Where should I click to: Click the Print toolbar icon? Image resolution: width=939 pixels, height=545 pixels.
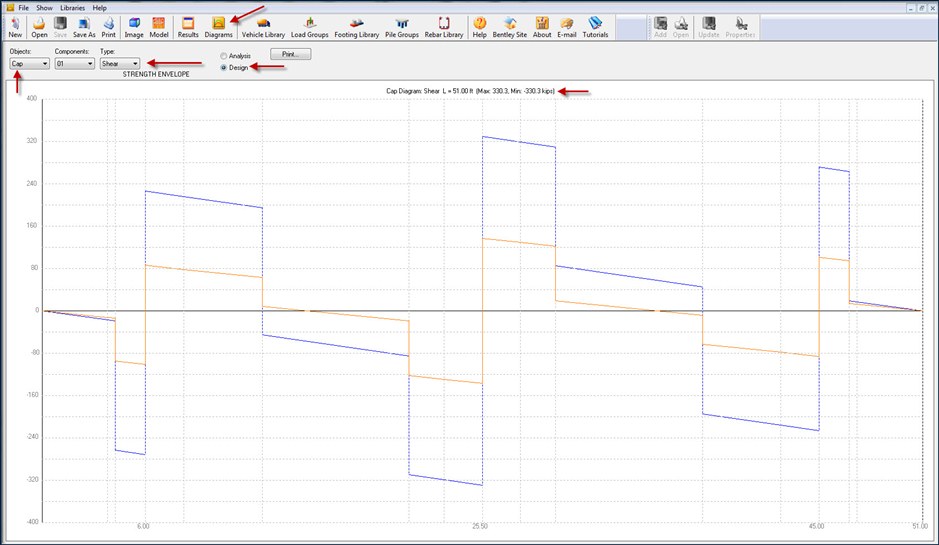[x=108, y=28]
